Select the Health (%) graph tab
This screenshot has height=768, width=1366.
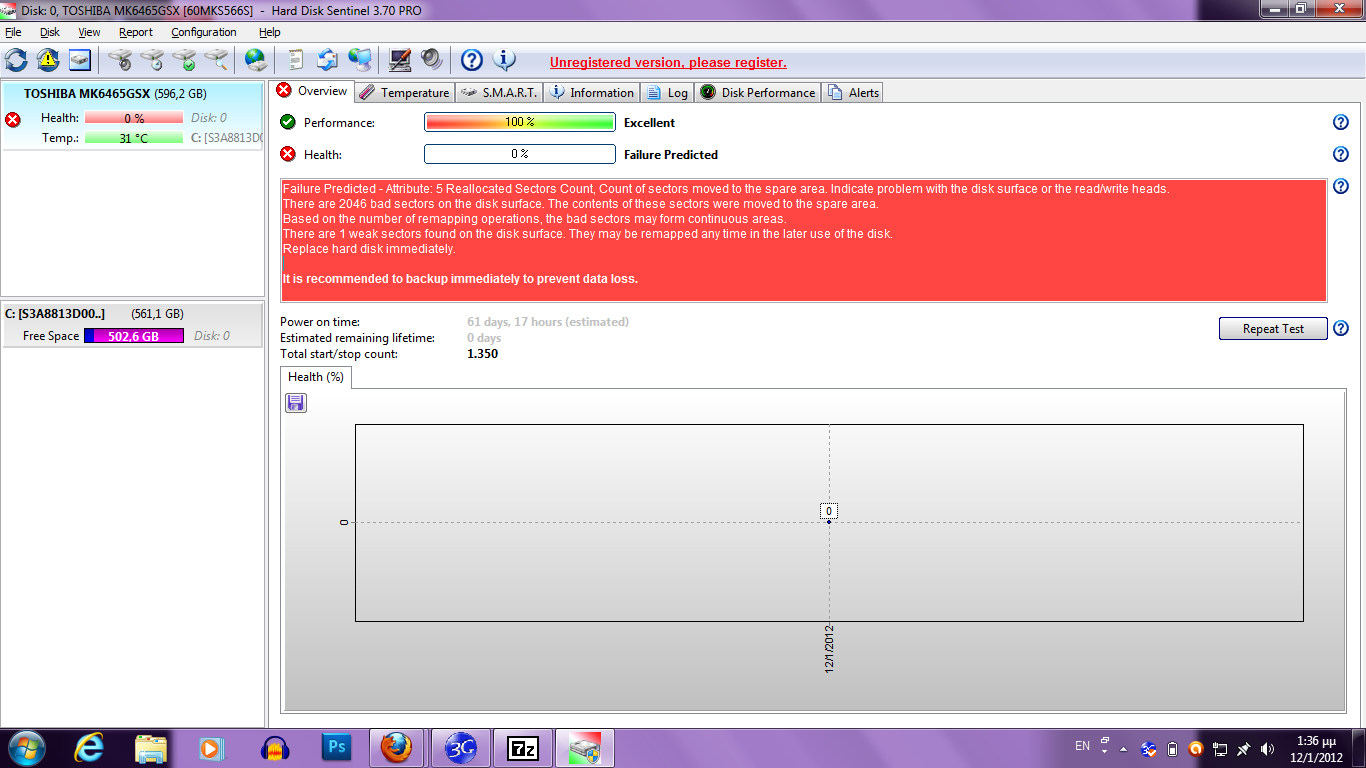point(316,377)
